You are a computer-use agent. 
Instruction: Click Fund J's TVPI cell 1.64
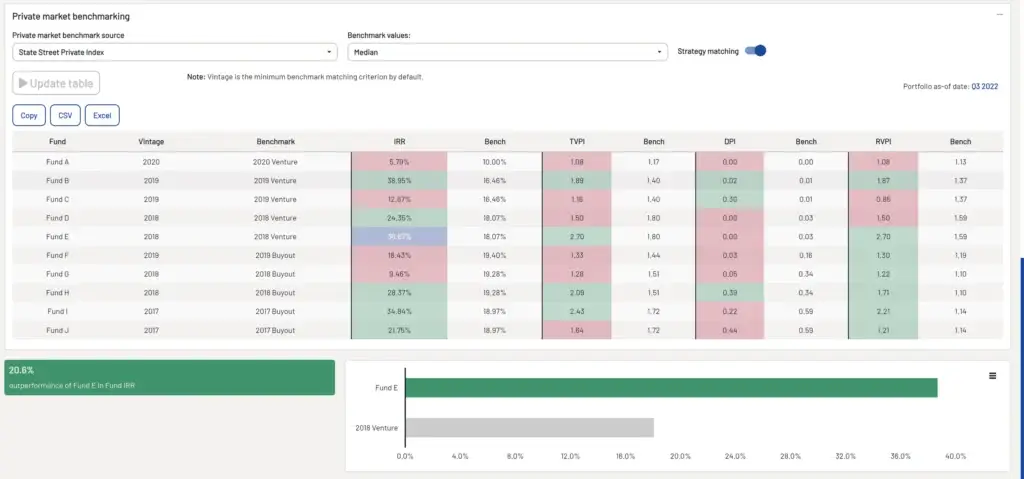[577, 331]
